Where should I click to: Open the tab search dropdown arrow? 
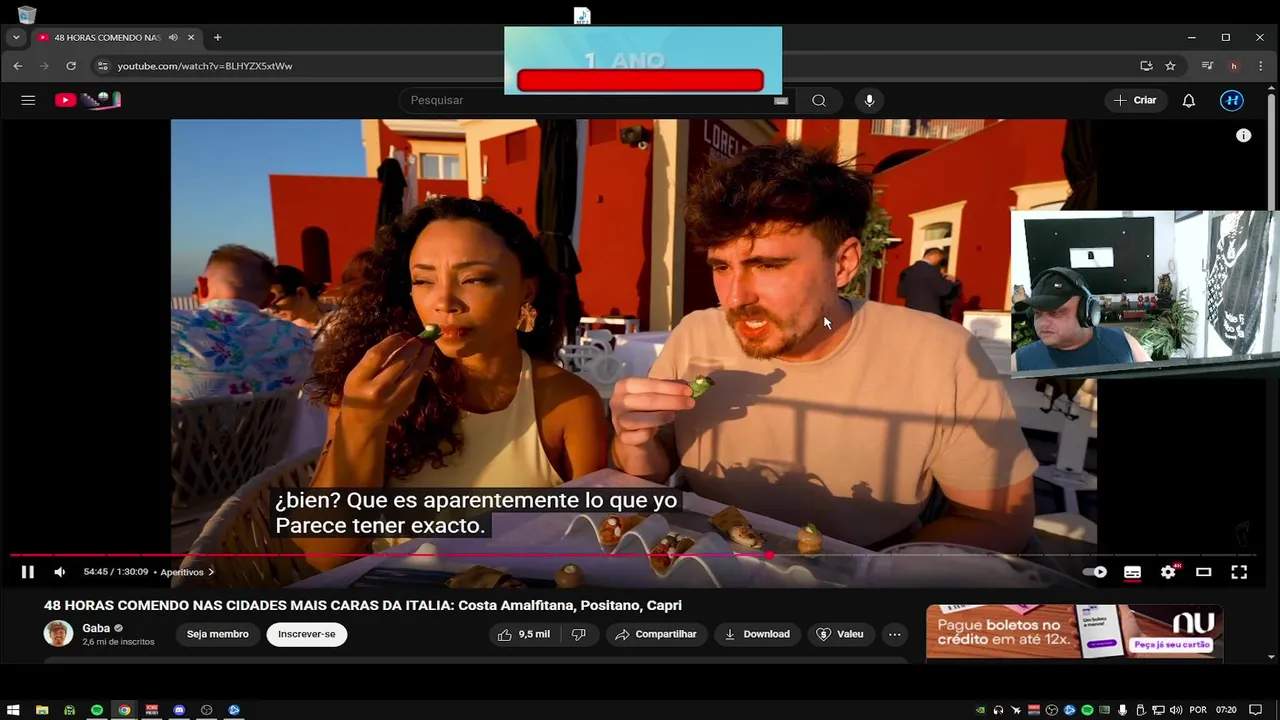coord(16,37)
